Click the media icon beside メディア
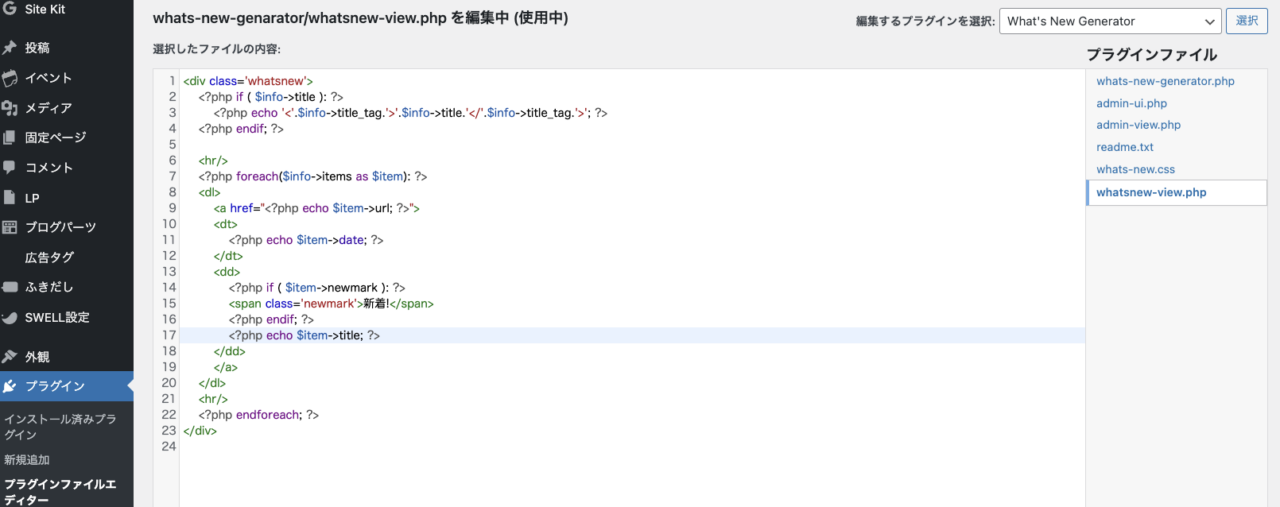1280x507 pixels. pyautogui.click(x=9, y=107)
